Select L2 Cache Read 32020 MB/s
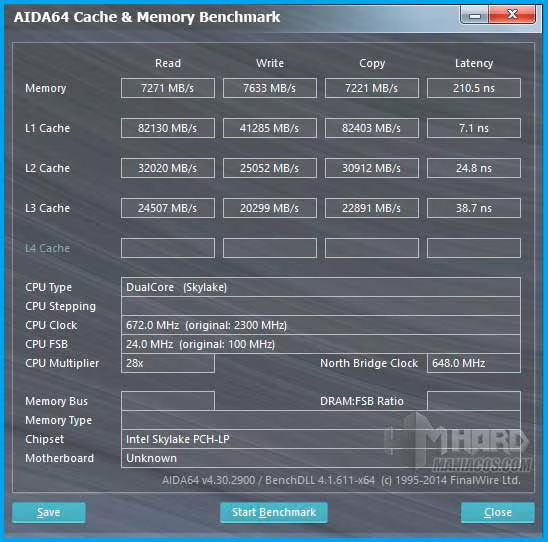Viewport: 548px width, 542px height. [x=168, y=168]
